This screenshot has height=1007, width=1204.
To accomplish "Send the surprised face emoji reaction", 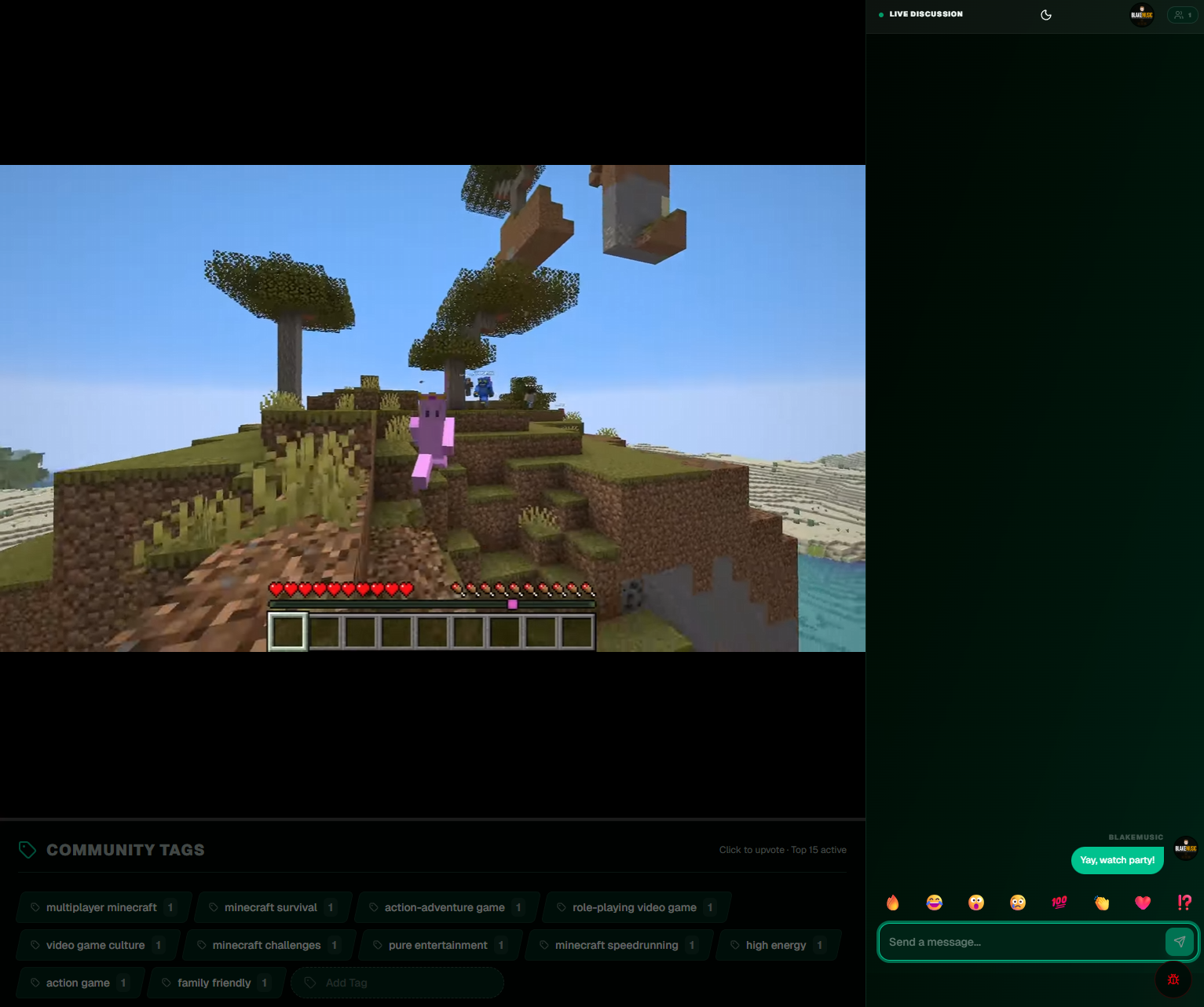I will pyautogui.click(x=975, y=903).
